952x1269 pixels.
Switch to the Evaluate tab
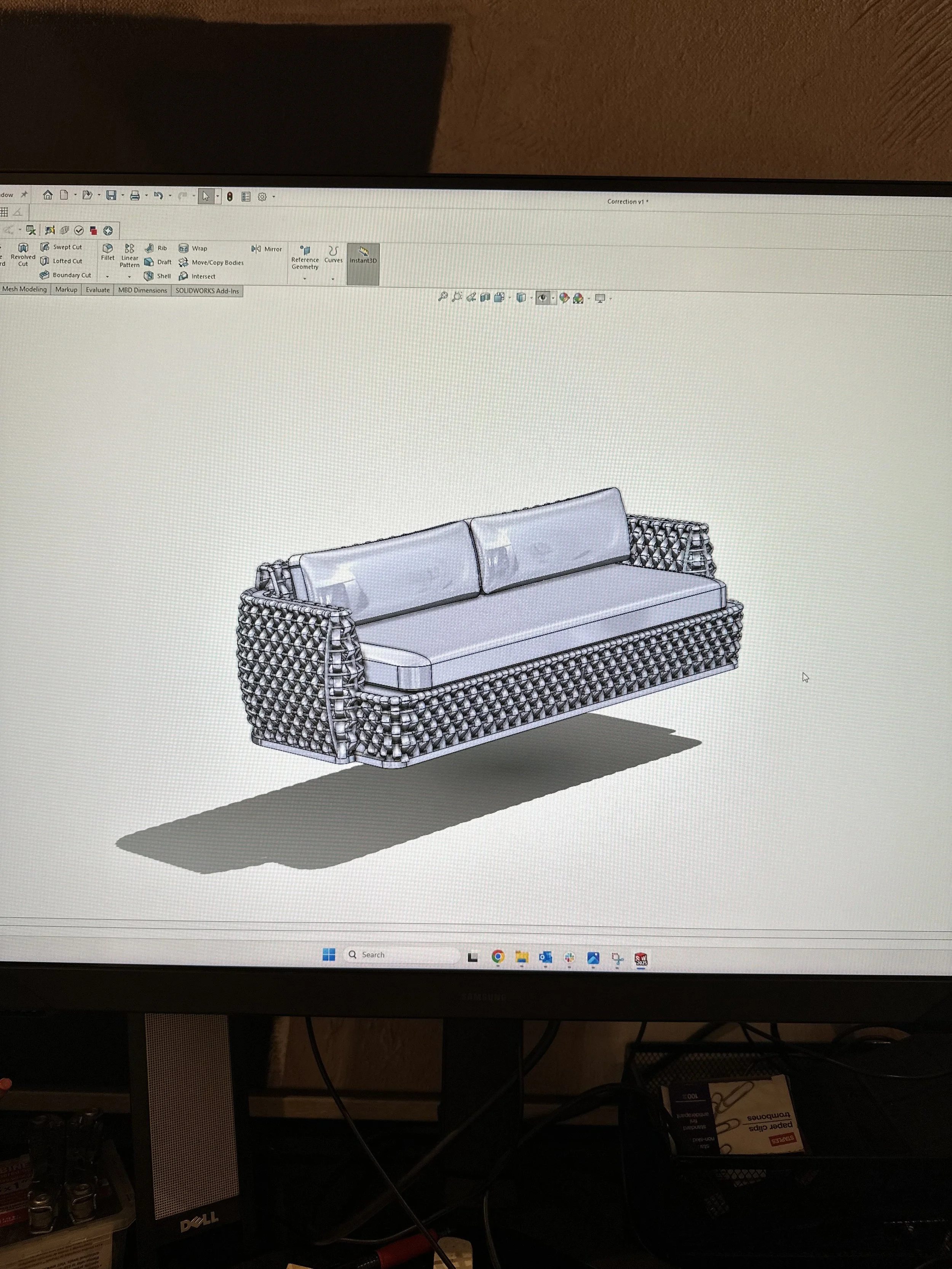[x=97, y=290]
